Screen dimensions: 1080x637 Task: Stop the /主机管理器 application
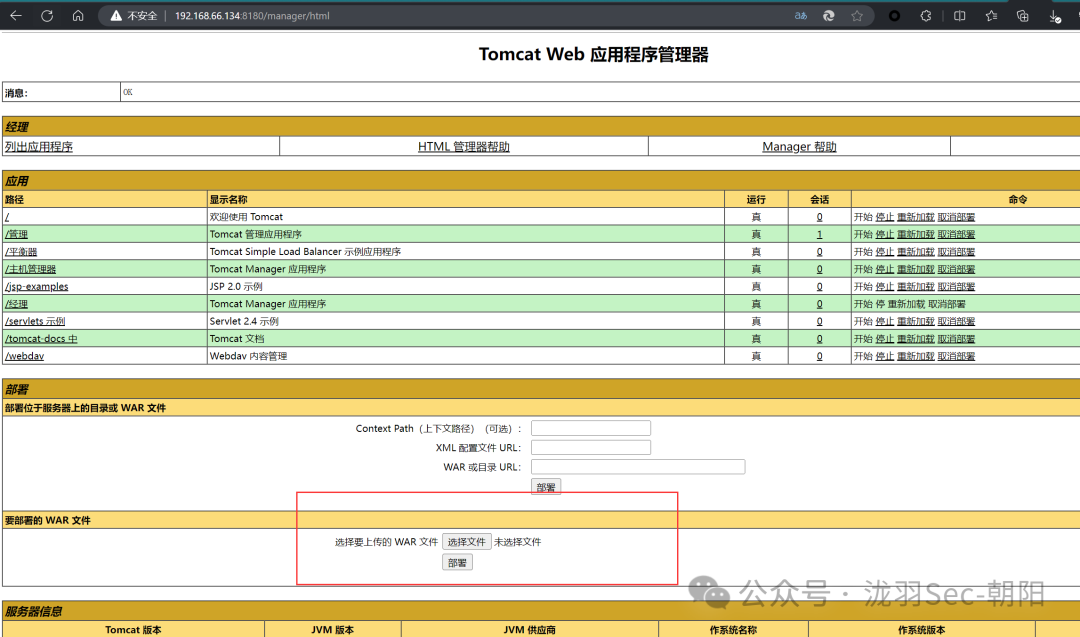tap(884, 269)
